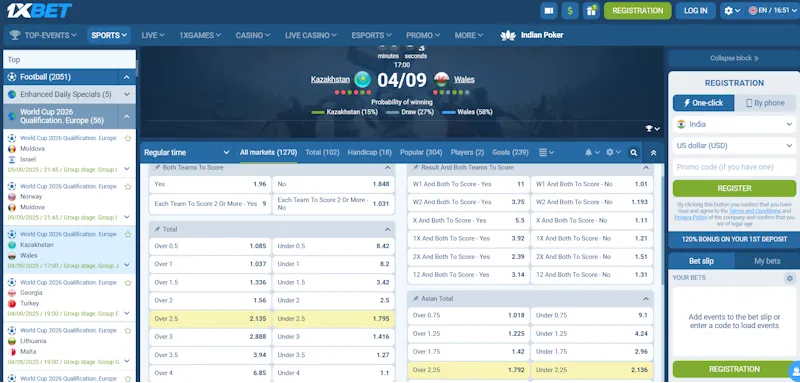Open the broadcast screen icon in header
800x383 pixels.
[x=548, y=11]
